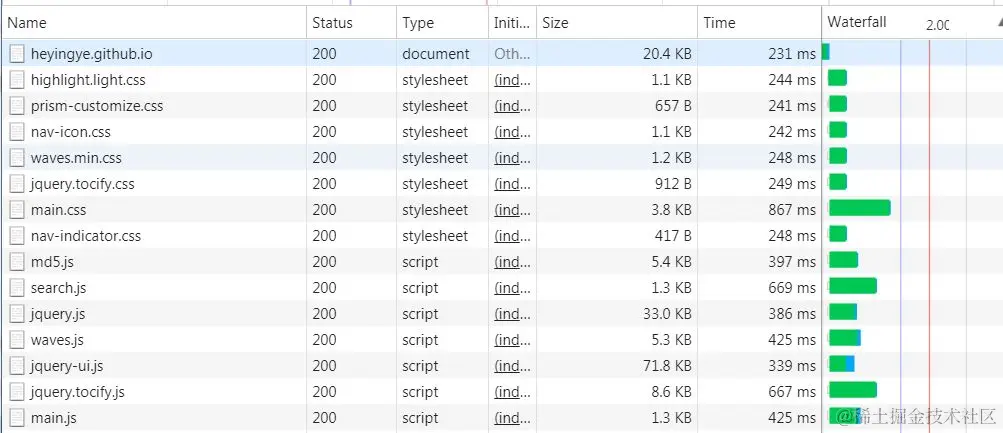The image size is (1003, 433).
Task: Click the file icon beside waves.js
Action: (x=18, y=340)
